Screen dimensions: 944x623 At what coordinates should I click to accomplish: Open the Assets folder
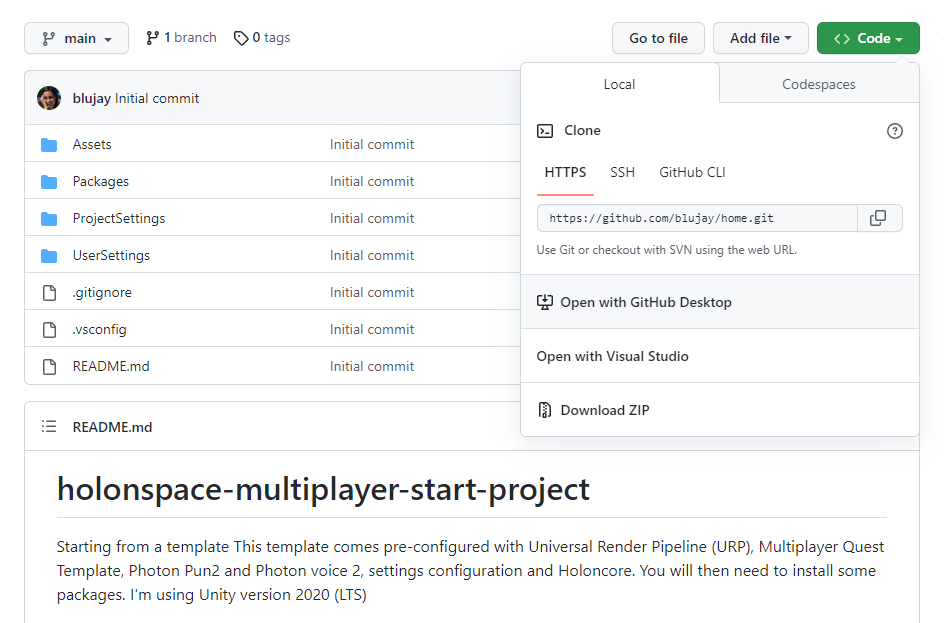point(92,144)
